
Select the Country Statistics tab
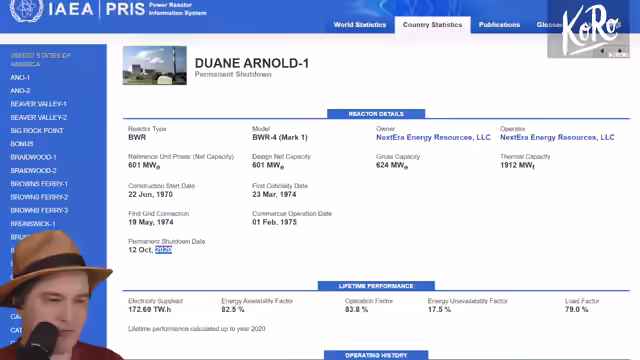coord(432,25)
